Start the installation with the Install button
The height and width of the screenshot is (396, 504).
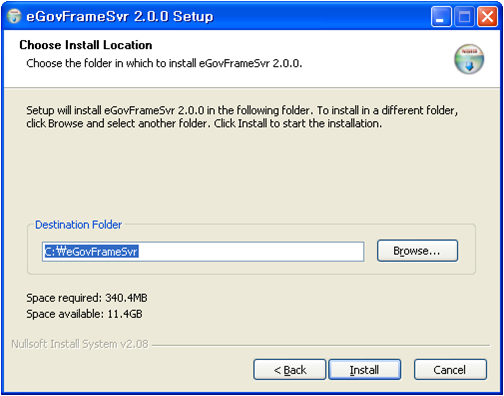tap(364, 370)
